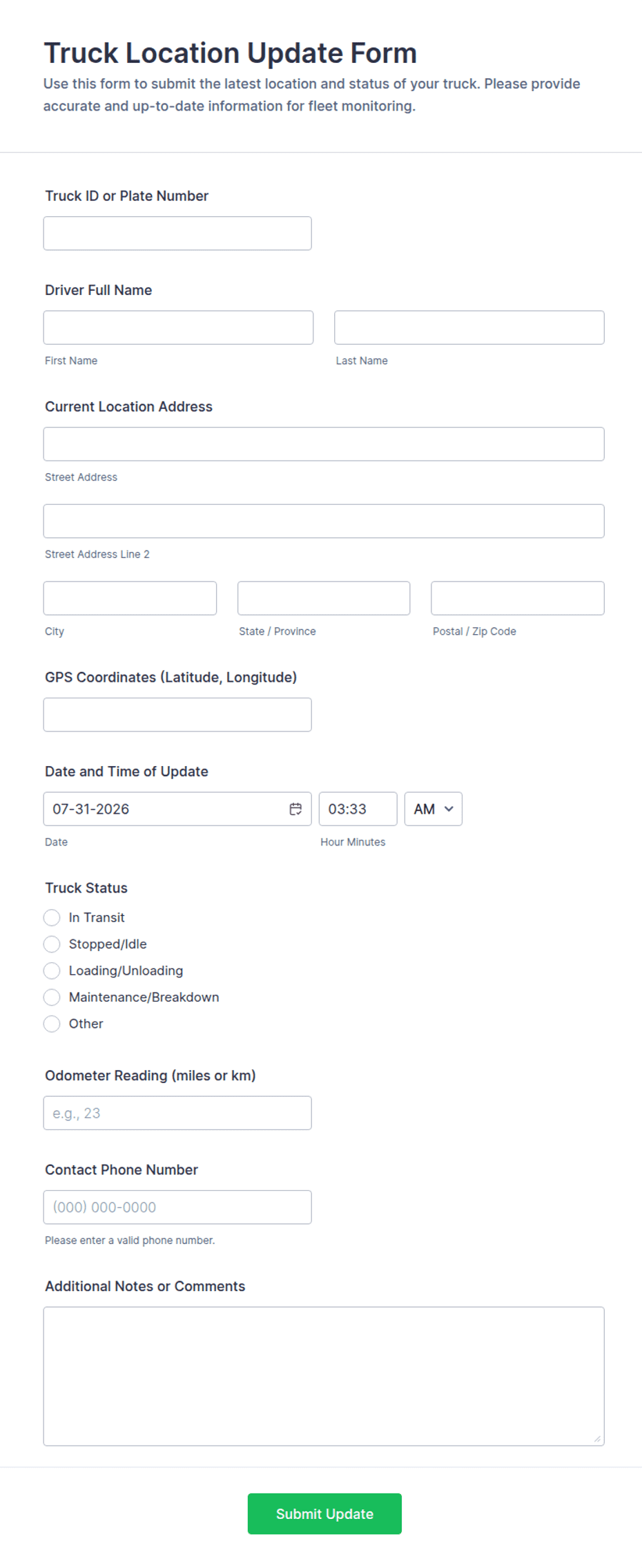Focus the Street Address field
The height and width of the screenshot is (1568, 642).
click(324, 444)
